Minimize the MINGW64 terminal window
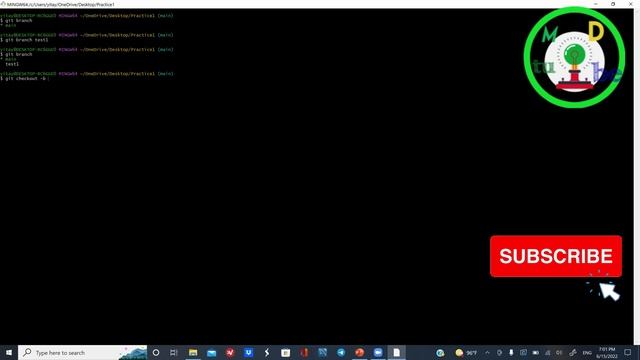The height and width of the screenshot is (360, 640). click(x=596, y=4)
